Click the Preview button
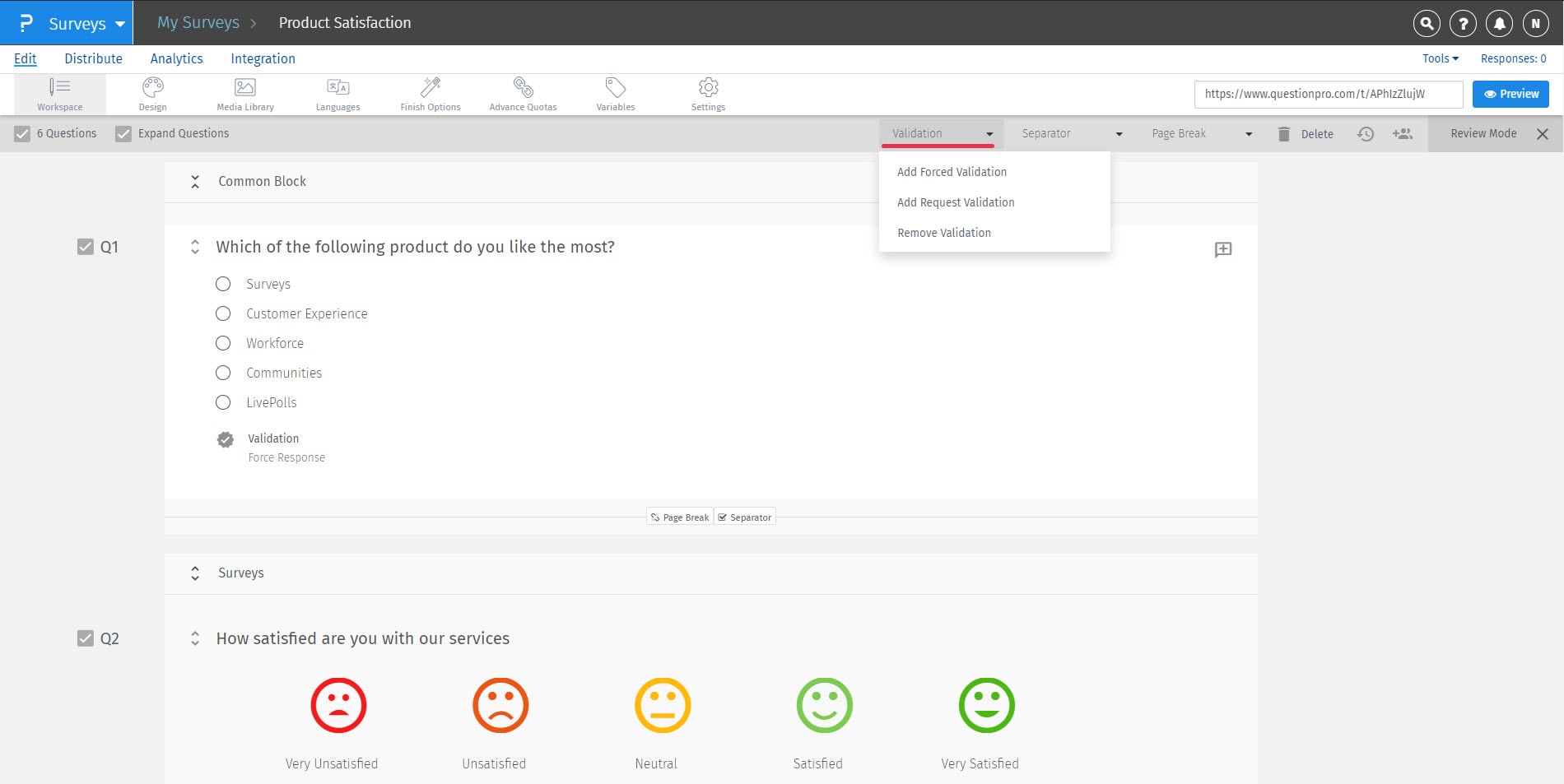The height and width of the screenshot is (784, 1564). click(x=1510, y=94)
